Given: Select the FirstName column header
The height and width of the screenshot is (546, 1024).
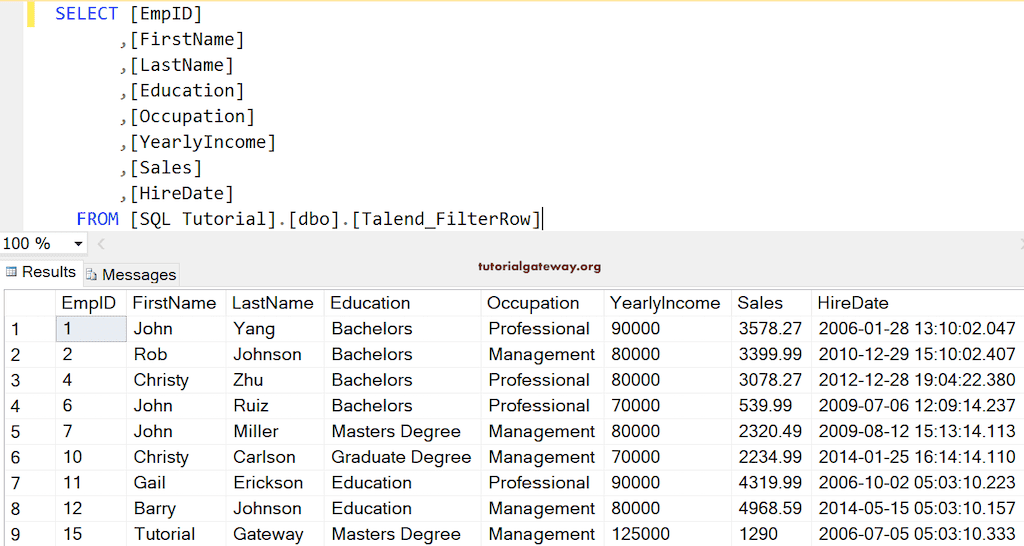Looking at the screenshot, I should pos(176,303).
